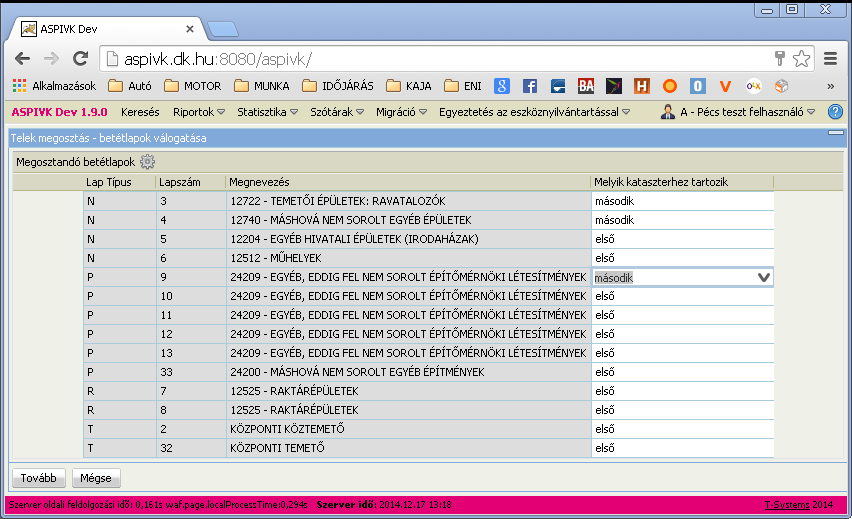The height and width of the screenshot is (519, 852).
Task: Open the red BA bookmark icon
Action: (x=586, y=86)
